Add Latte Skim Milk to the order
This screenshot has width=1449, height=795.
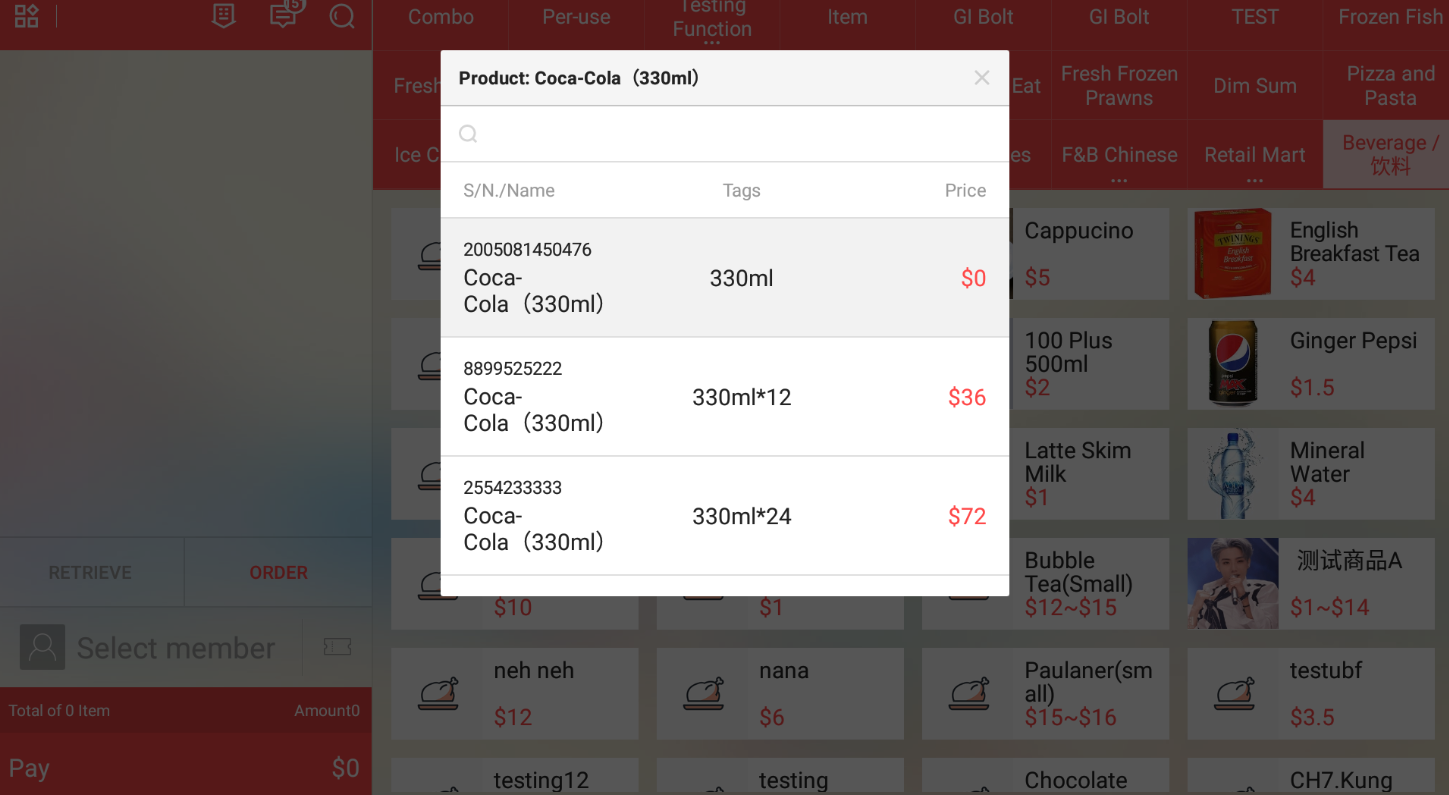pos(1090,474)
